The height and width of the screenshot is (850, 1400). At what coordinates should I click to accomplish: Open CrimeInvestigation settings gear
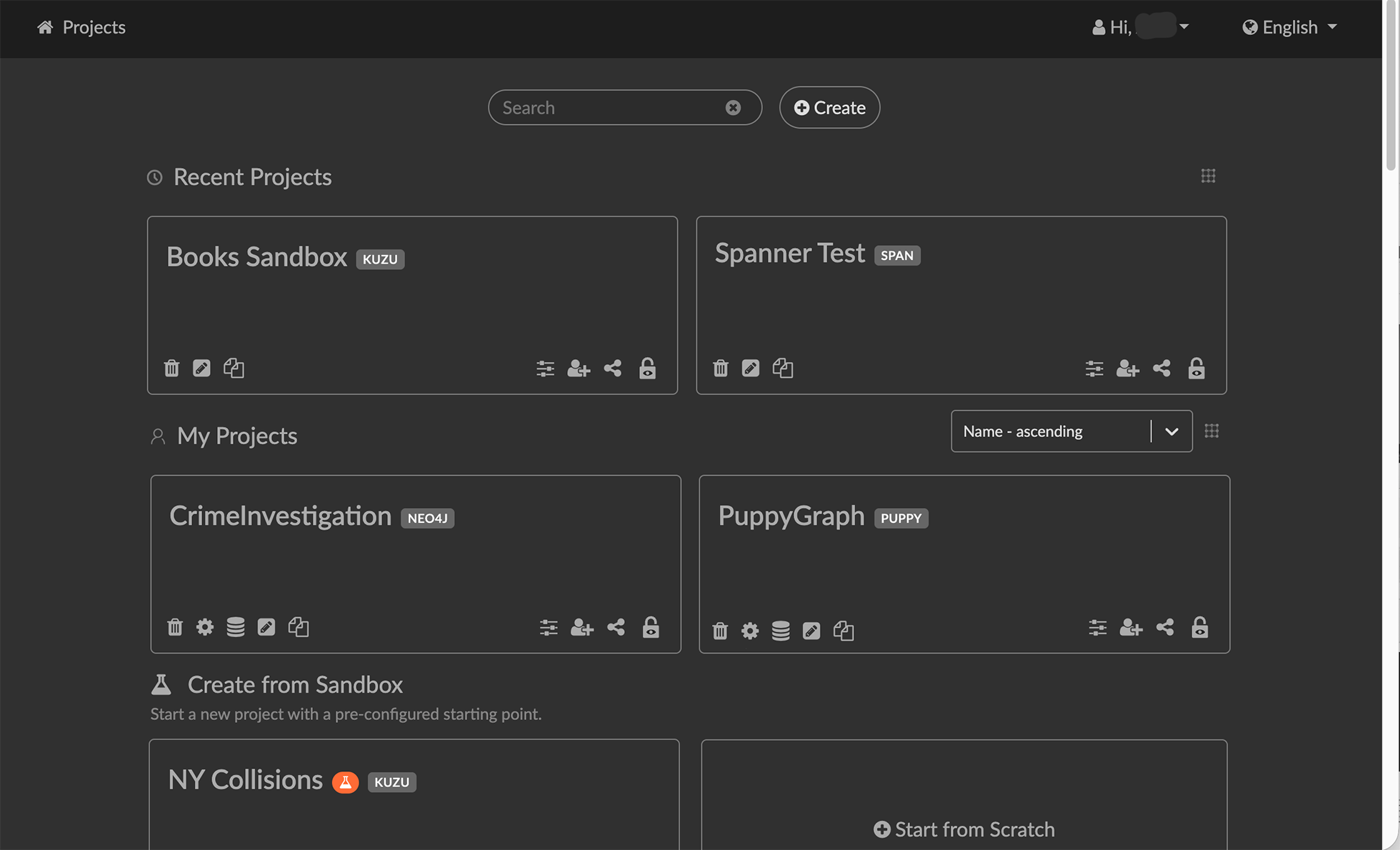(x=205, y=627)
